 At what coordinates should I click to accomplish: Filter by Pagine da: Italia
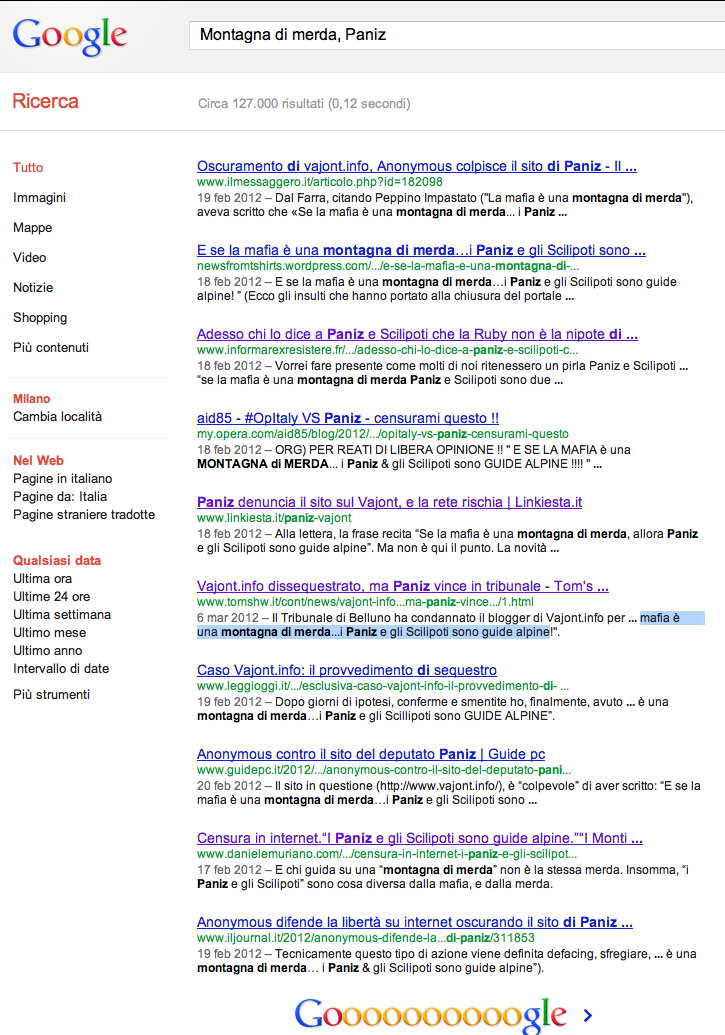[x=59, y=496]
